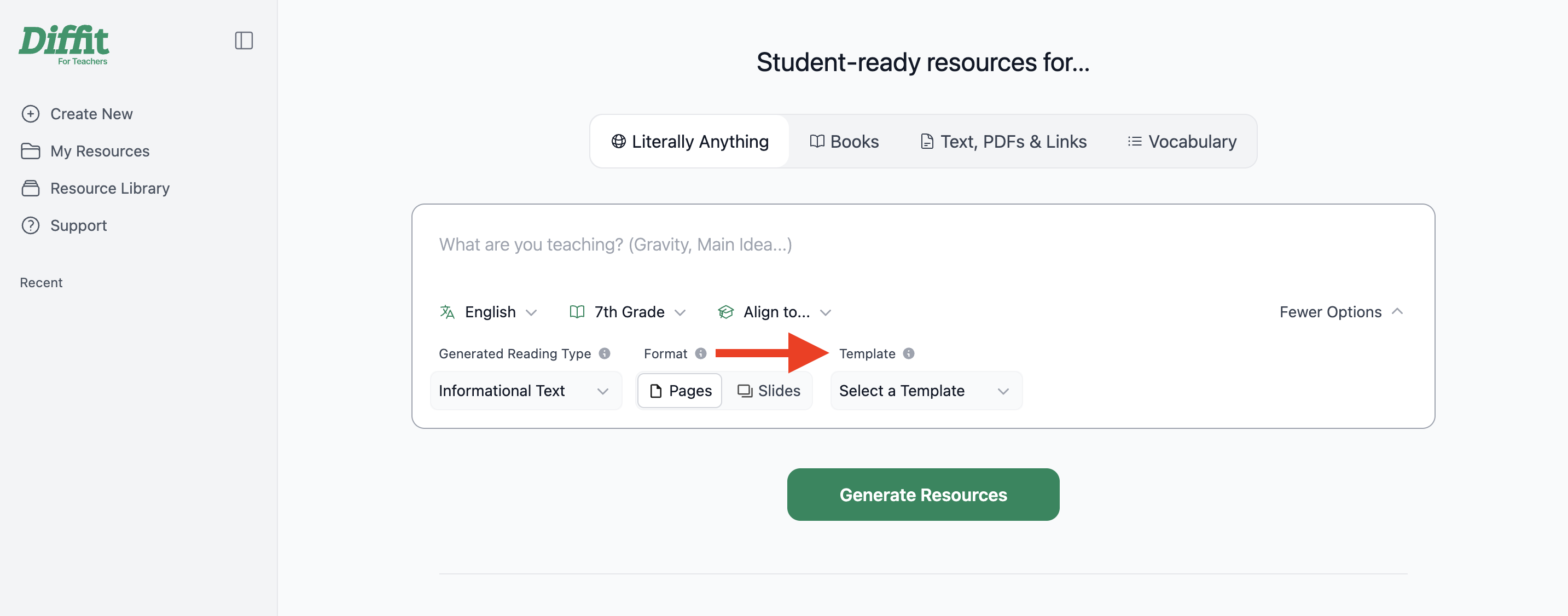The image size is (1568, 616).
Task: Click the page icon in Pages option
Action: [x=655, y=391]
